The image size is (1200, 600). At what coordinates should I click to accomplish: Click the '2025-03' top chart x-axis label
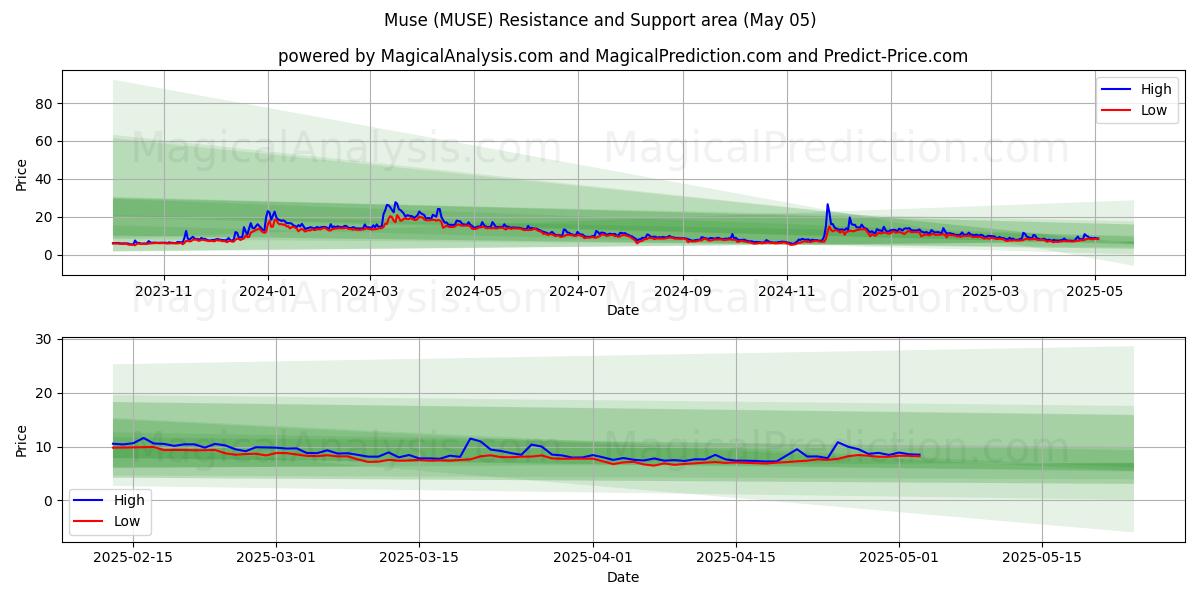990,291
